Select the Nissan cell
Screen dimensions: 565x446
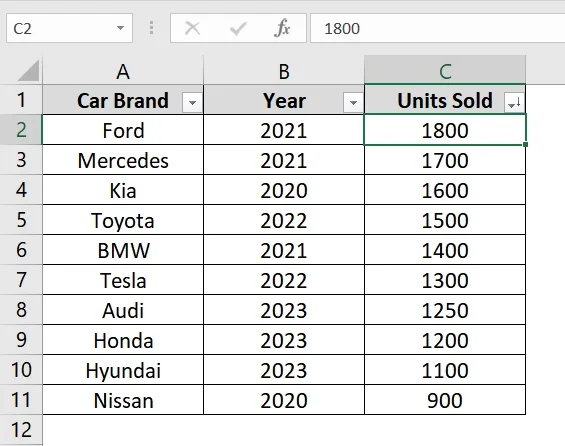(x=123, y=400)
